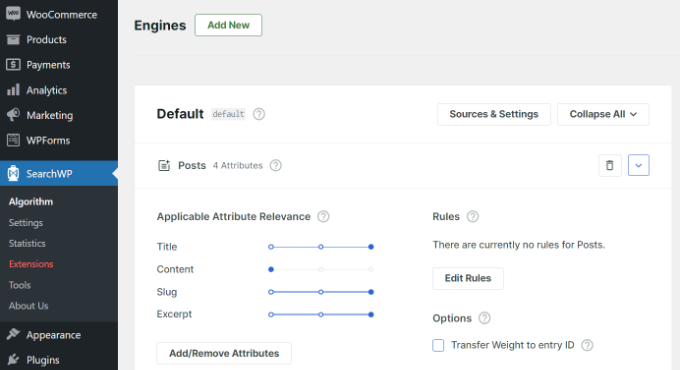Click the WooCommerce sidebar icon
The image size is (680, 370).
coord(13,14)
